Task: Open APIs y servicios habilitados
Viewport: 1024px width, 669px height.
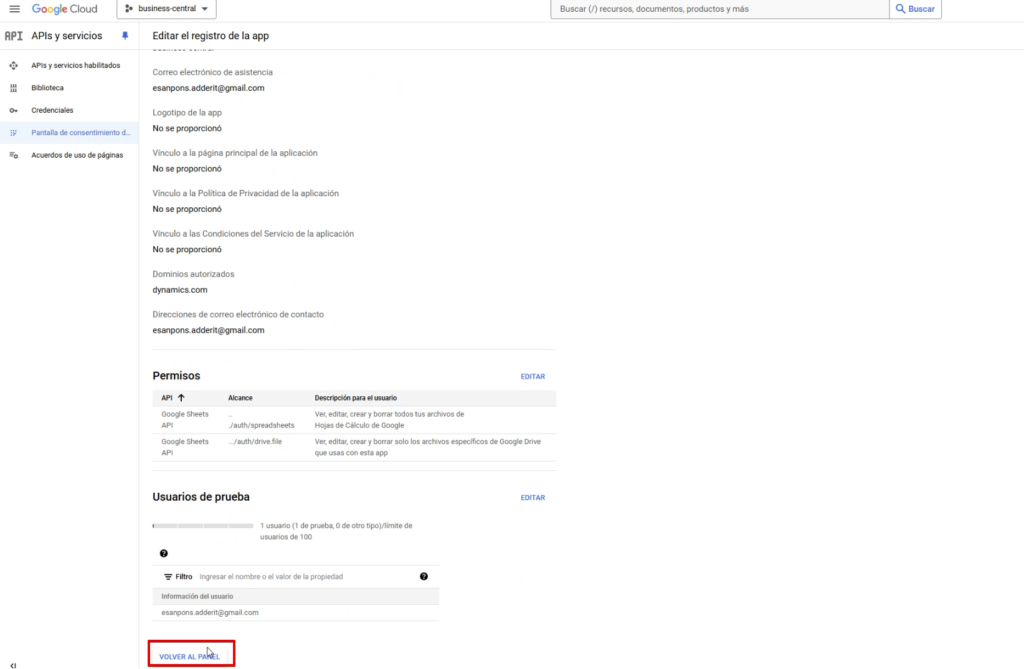Action: (76, 65)
